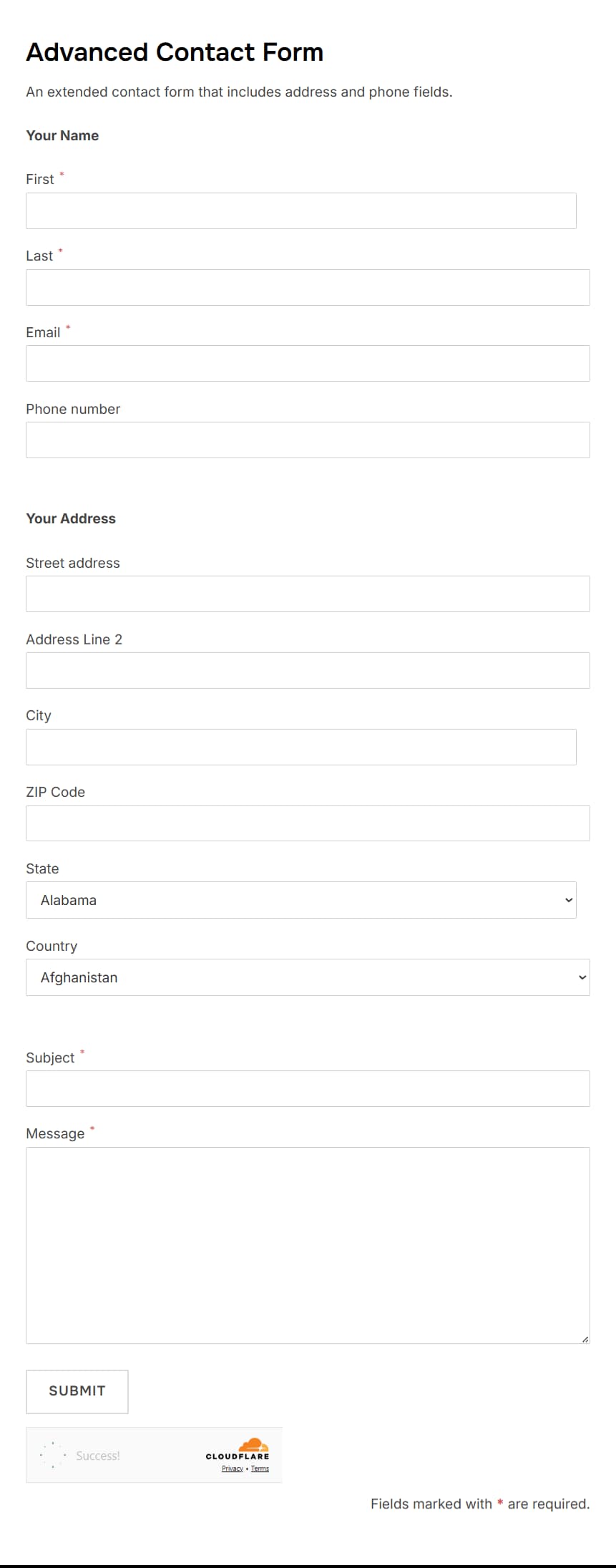The width and height of the screenshot is (616, 1568).
Task: Select the City input field
Action: pyautogui.click(x=300, y=746)
